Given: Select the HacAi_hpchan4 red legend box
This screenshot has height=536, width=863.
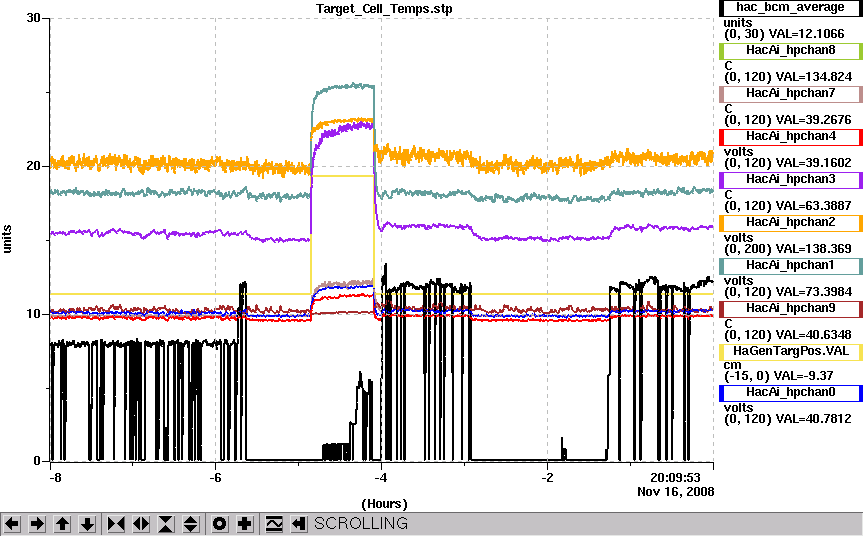Looking at the screenshot, I should click(x=790, y=136).
